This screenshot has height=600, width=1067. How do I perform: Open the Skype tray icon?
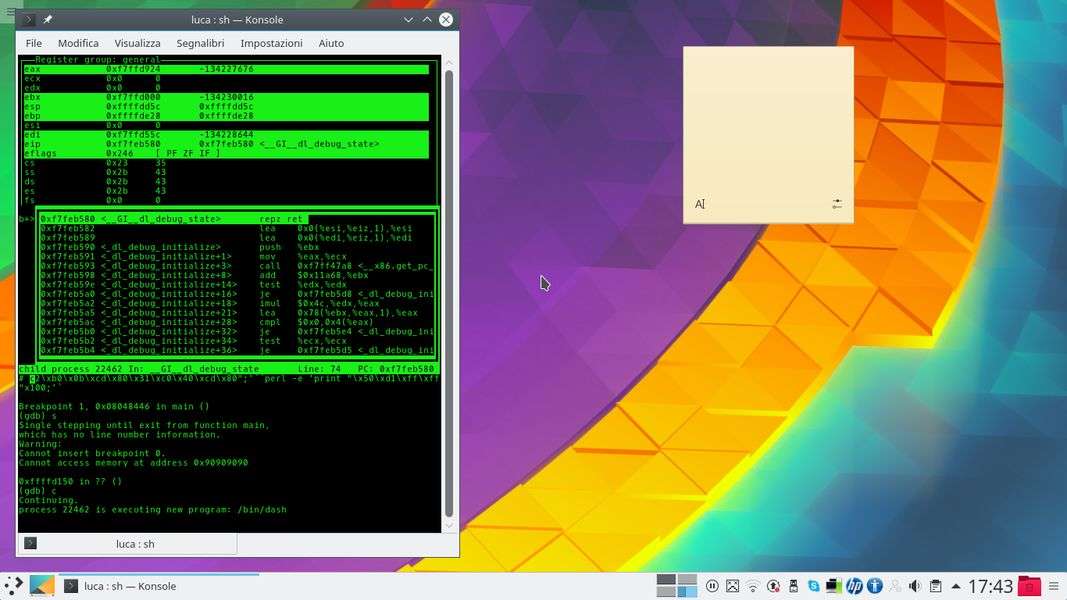coord(813,586)
